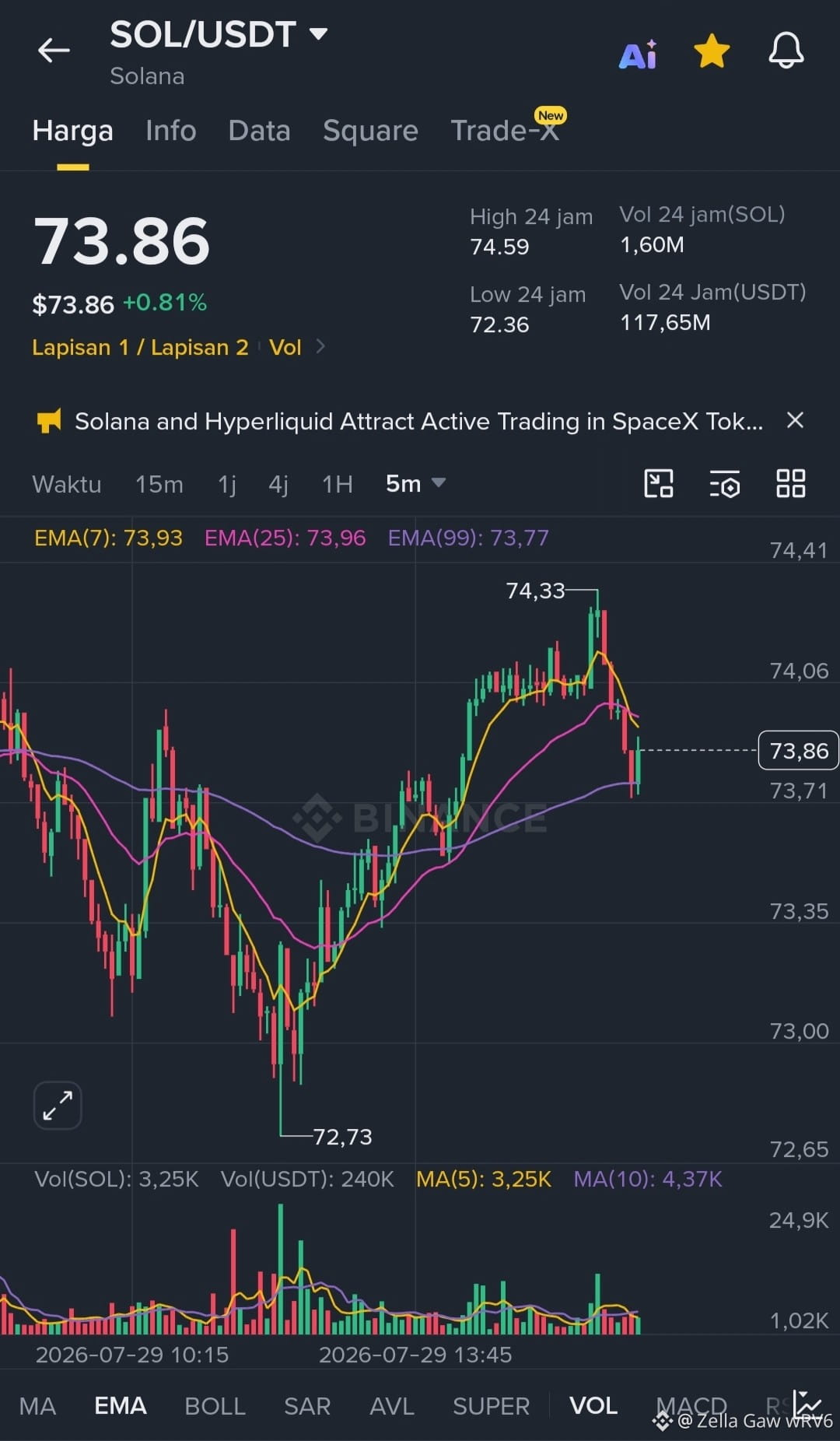Viewport: 840px width, 1441px height.
Task: Switch to the Harga tab
Action: pos(73,131)
